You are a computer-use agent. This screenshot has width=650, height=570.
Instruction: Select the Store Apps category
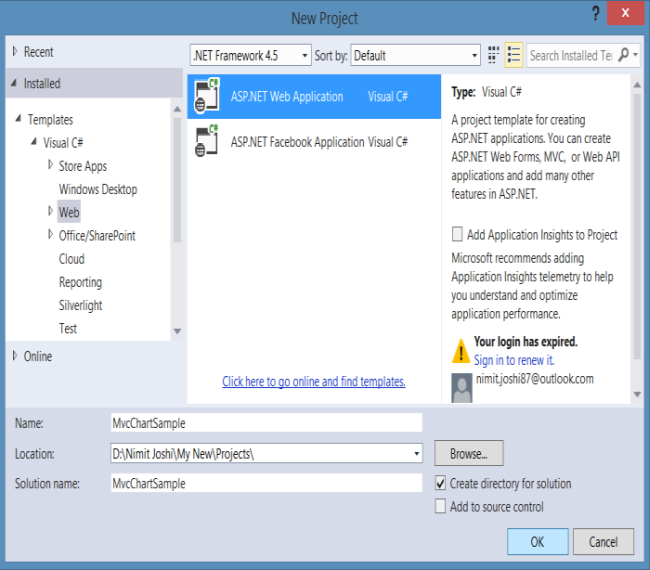(83, 166)
